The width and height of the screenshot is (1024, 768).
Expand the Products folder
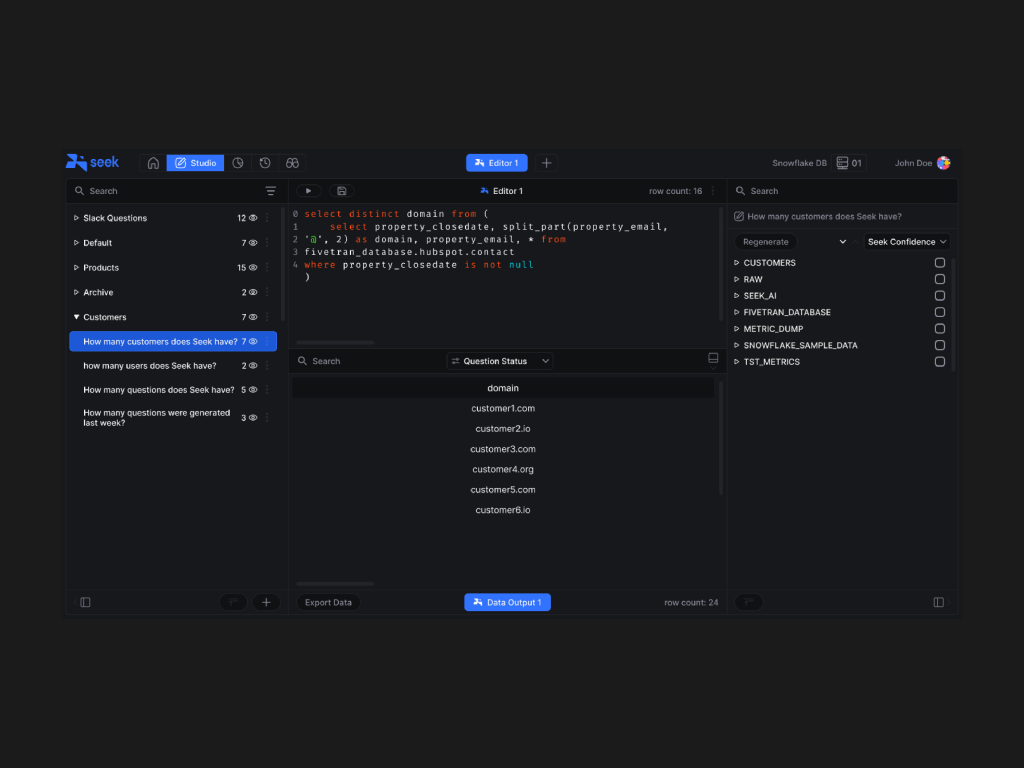[76, 268]
